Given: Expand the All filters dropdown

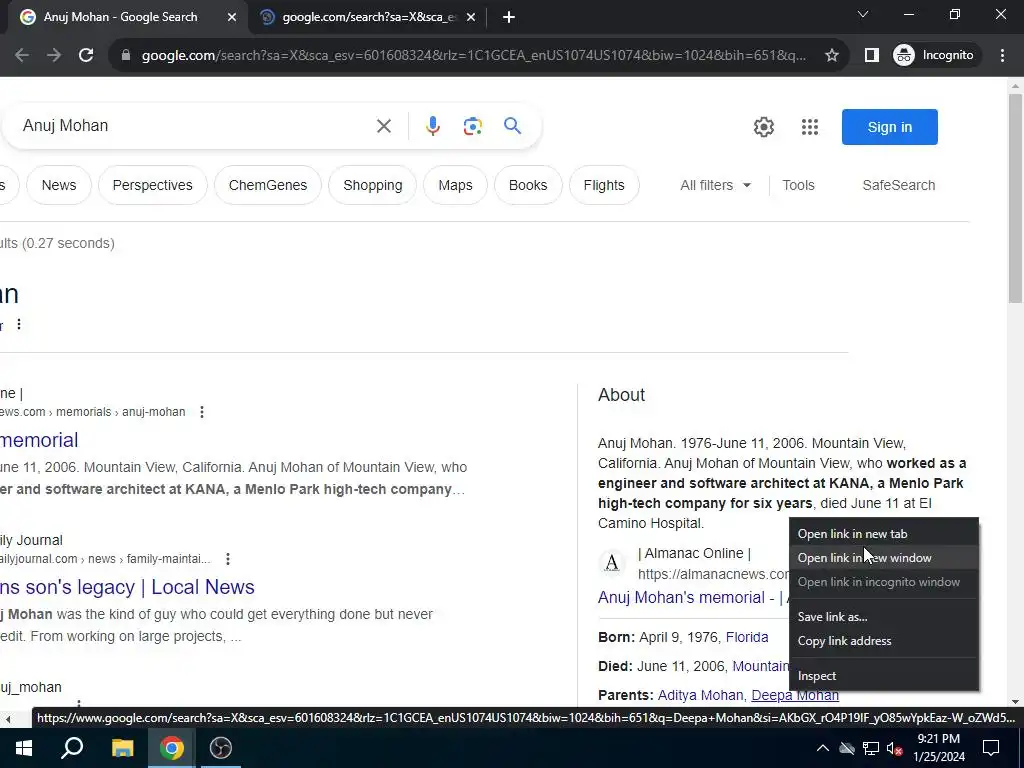Looking at the screenshot, I should coord(715,185).
